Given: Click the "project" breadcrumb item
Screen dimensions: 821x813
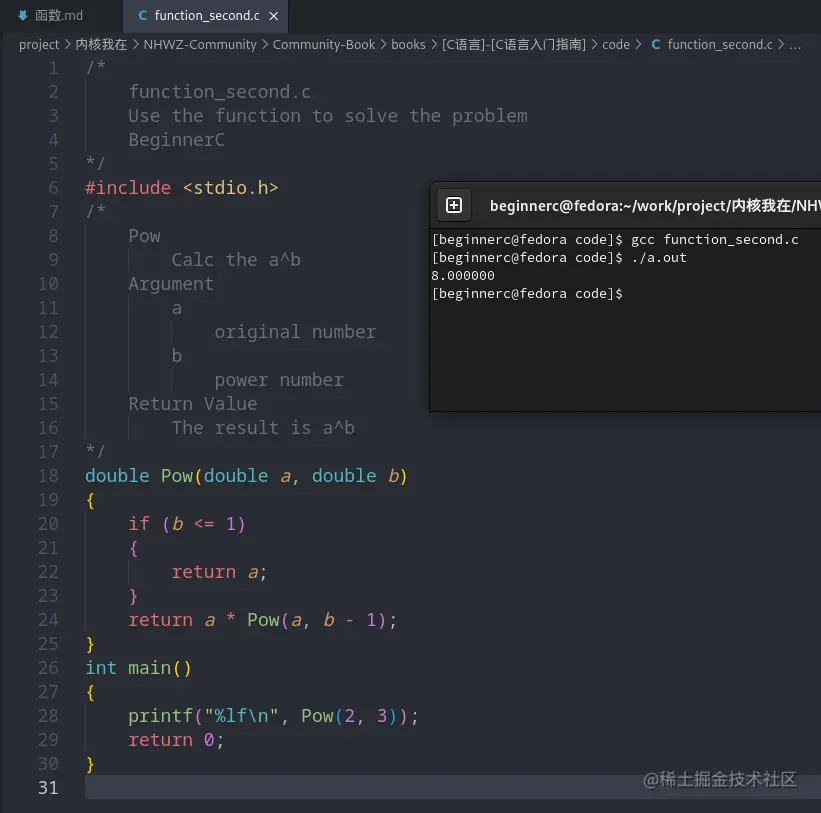Looking at the screenshot, I should 39,44.
